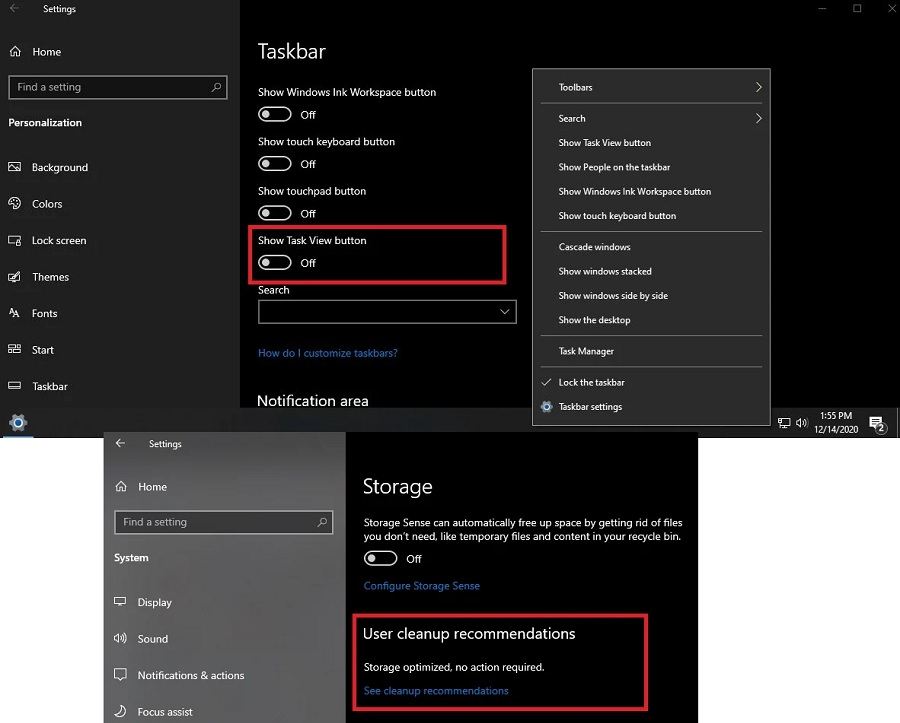Open the Action Center notification icon
Viewport: 900px width, 723px height.
(x=878, y=425)
